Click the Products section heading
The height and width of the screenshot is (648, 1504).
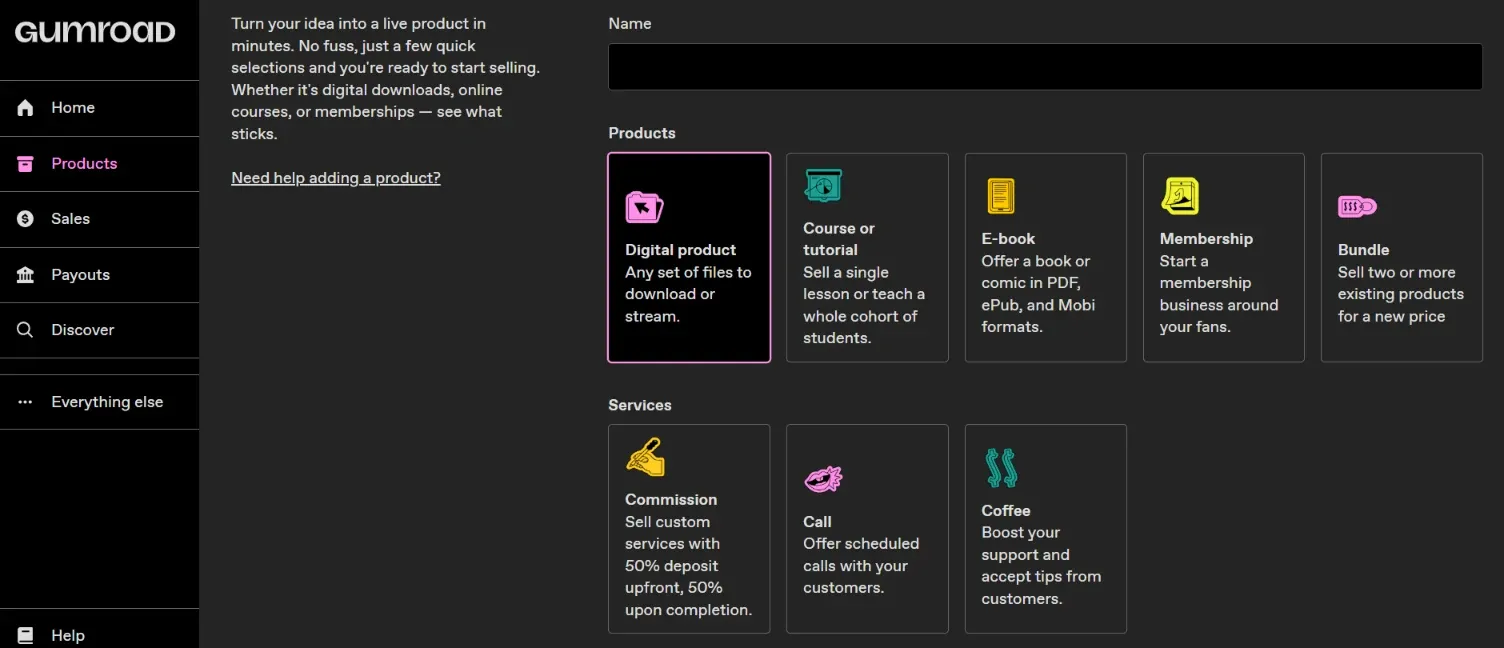tap(642, 133)
